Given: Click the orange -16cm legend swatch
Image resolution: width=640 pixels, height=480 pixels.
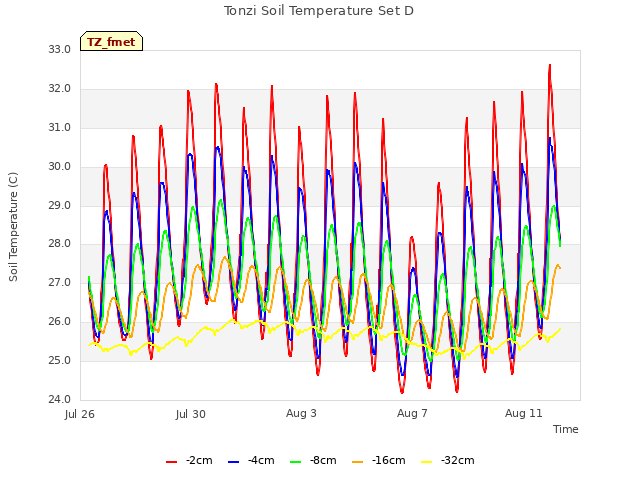Looking at the screenshot, I should tap(358, 462).
